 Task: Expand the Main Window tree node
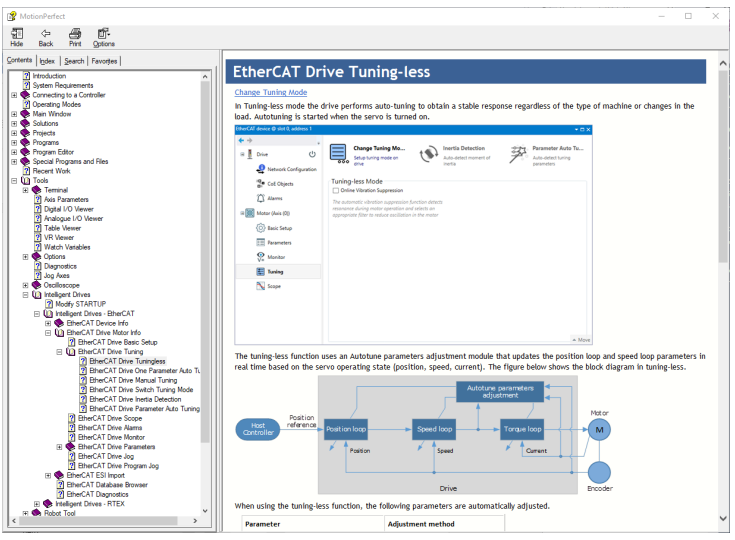click(14, 114)
